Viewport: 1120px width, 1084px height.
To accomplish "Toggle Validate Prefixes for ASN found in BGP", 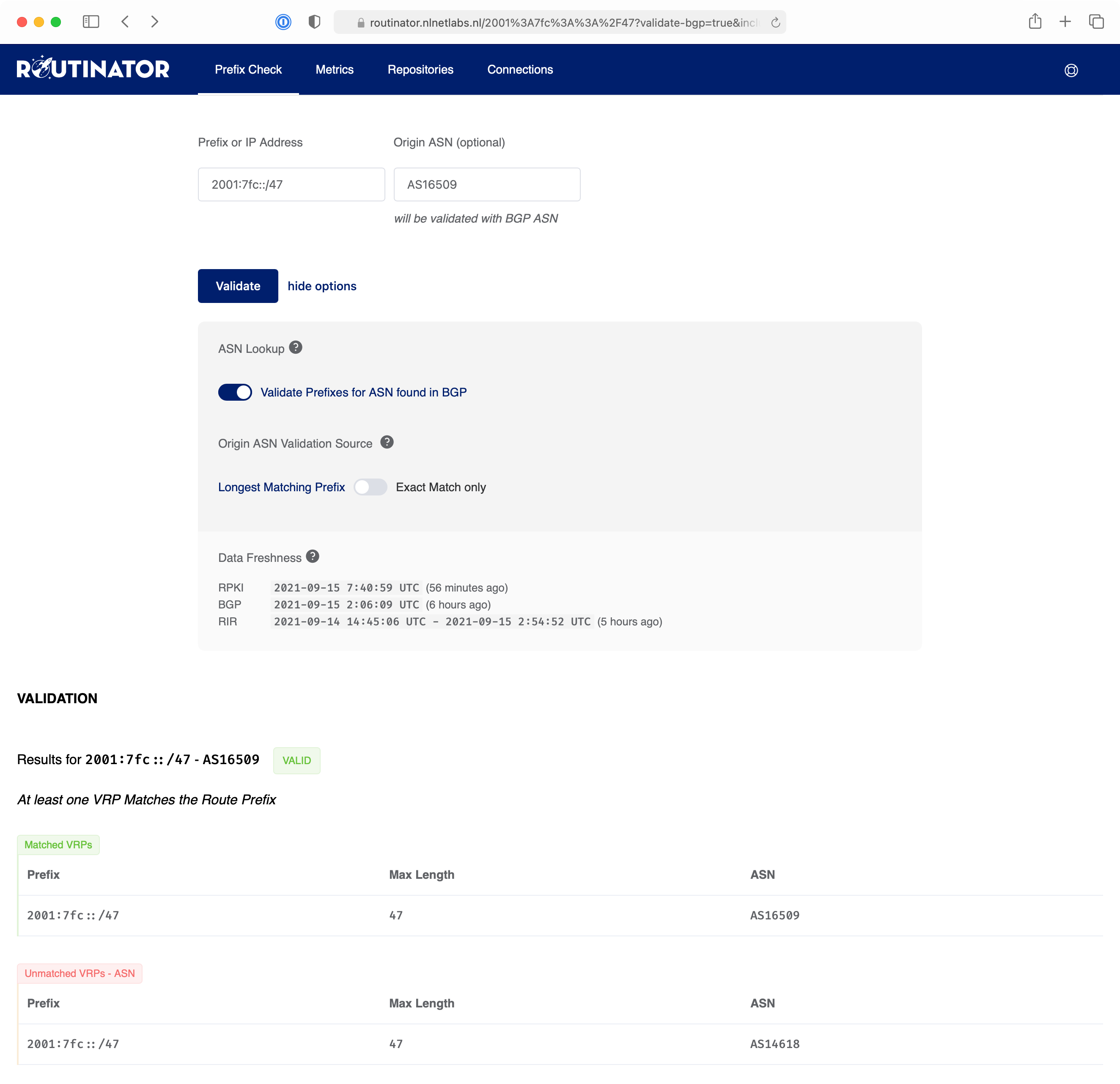I will point(235,392).
